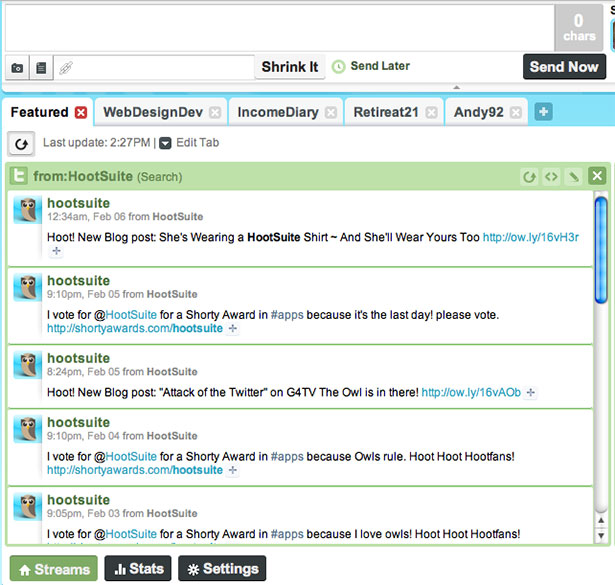This screenshot has height=585, width=615.
Task: Click the link chain icon in URL field
Action: click(x=66, y=68)
